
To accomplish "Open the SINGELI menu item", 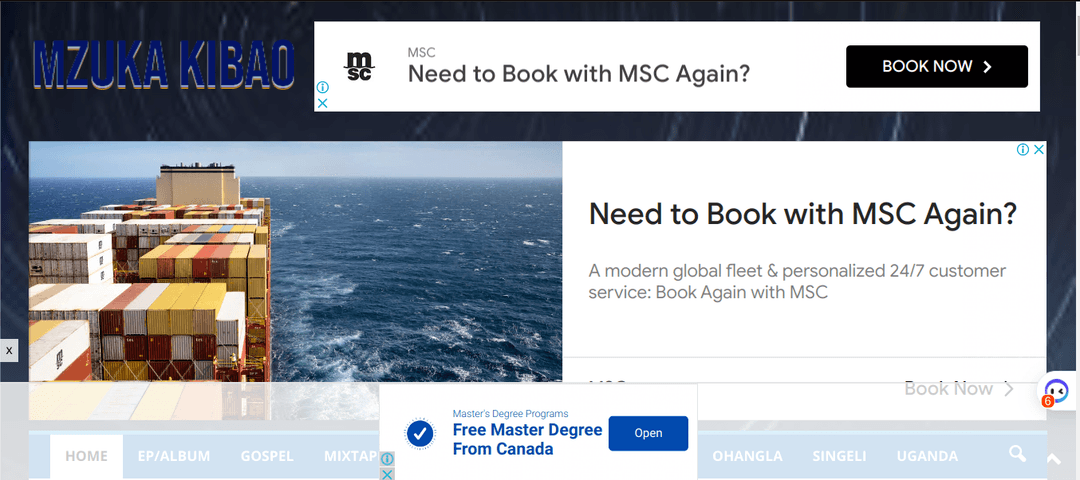I will [x=839, y=456].
